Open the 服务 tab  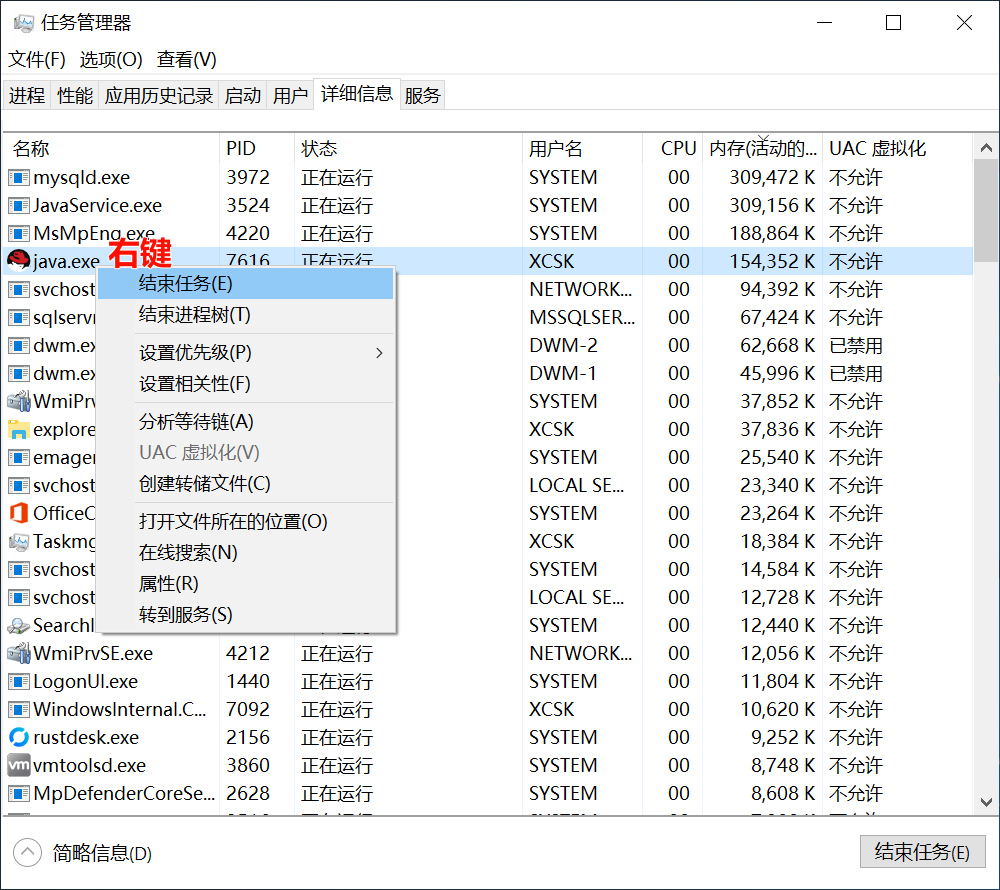(422, 95)
